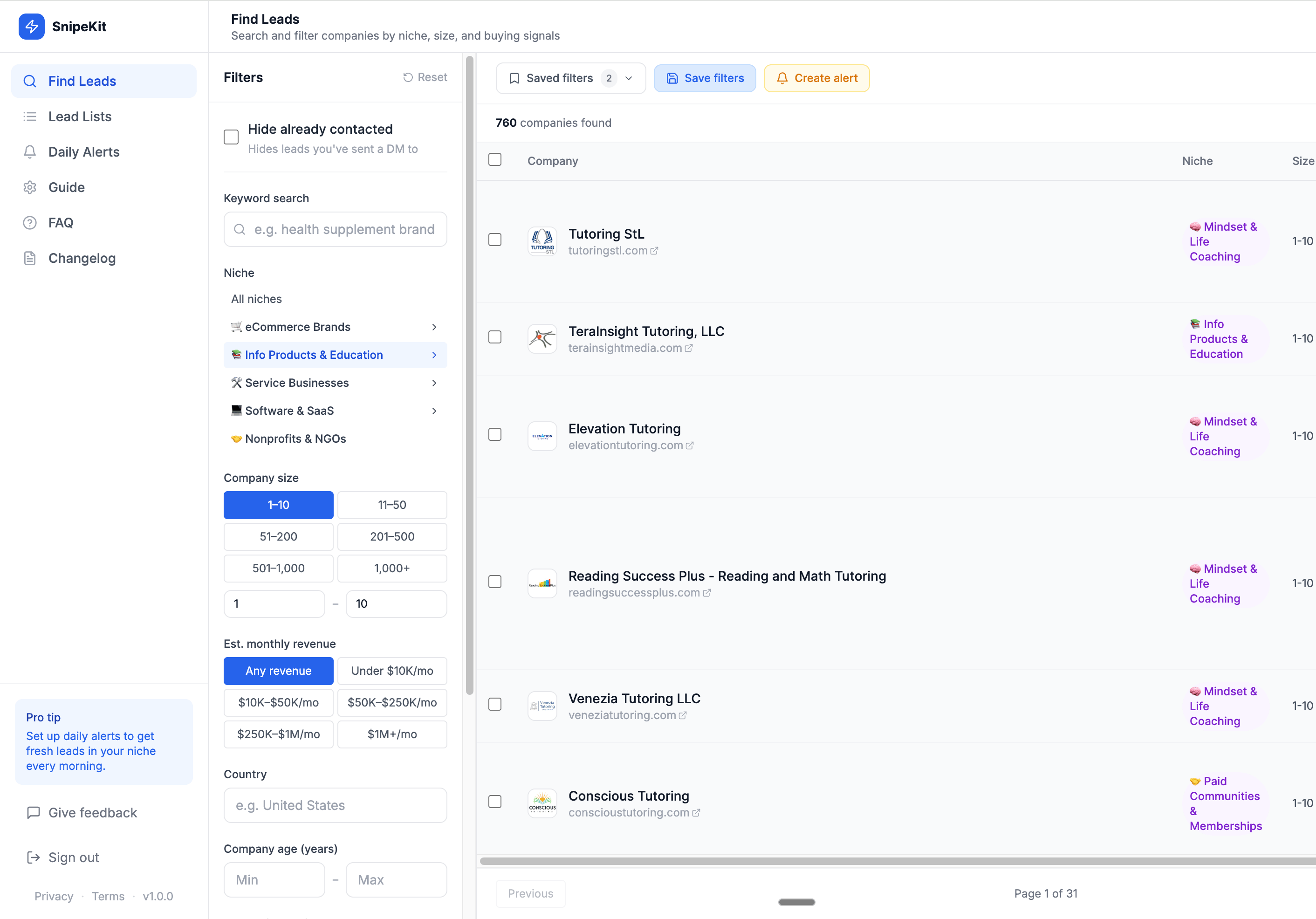Open the Saved filters dropdown

(x=570, y=79)
